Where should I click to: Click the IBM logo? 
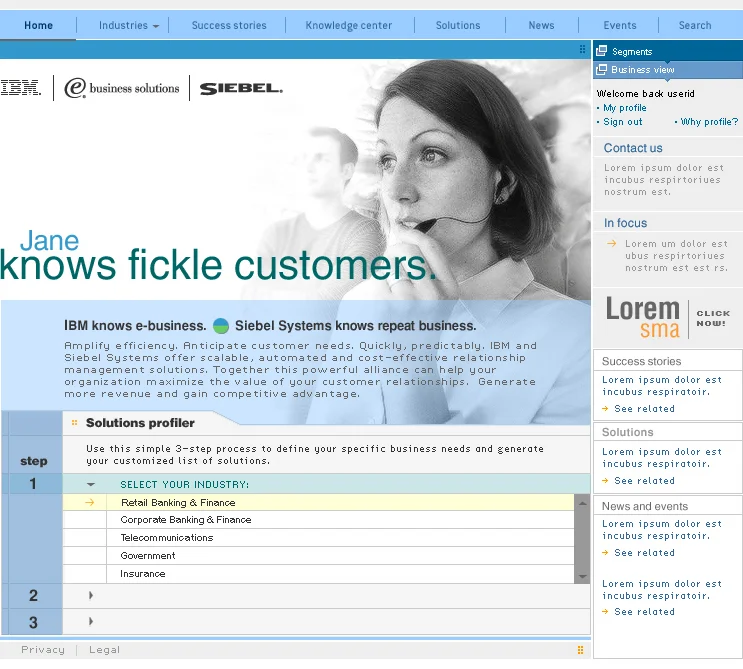tap(20, 88)
